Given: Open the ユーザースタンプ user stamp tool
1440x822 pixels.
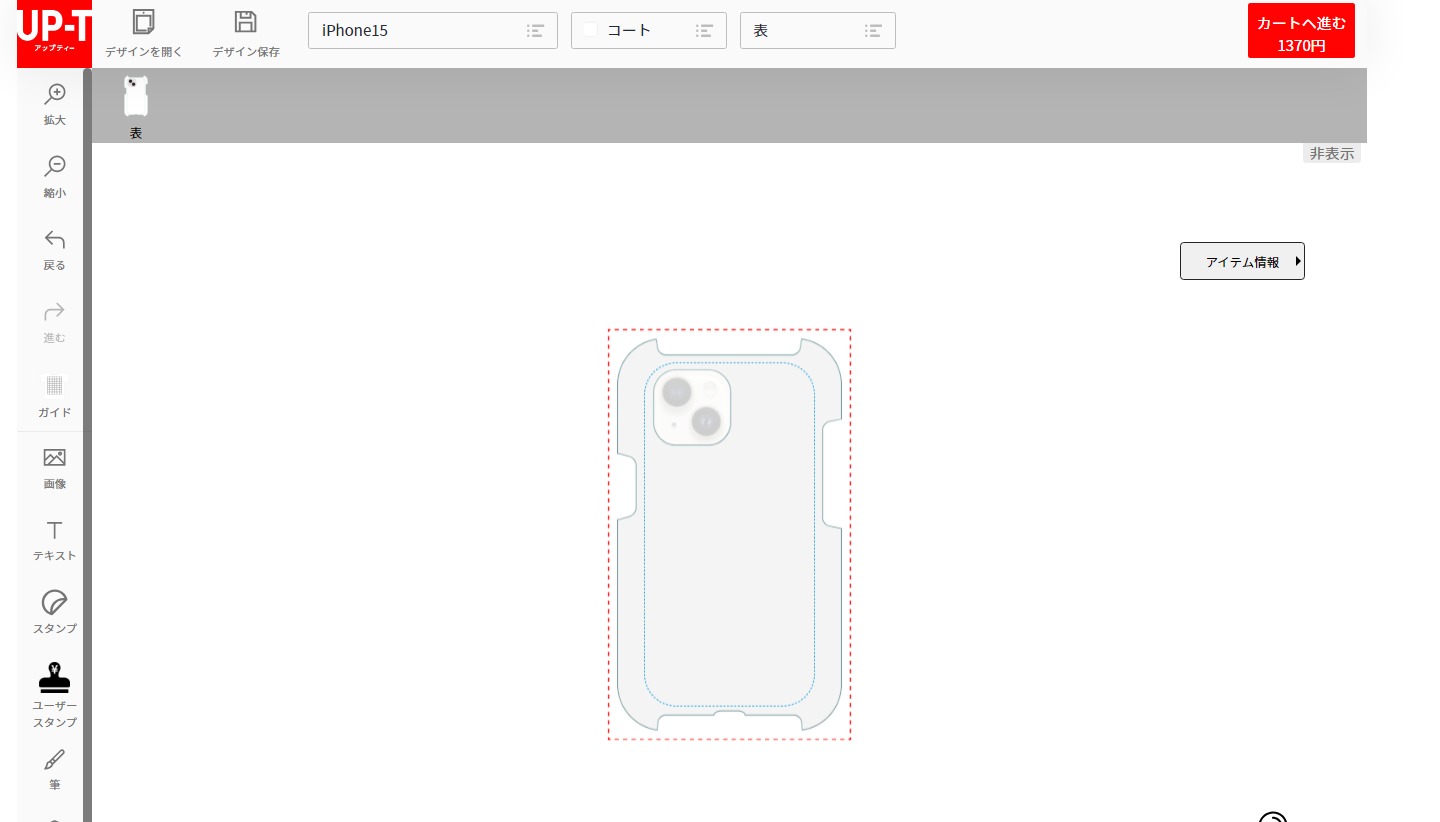Looking at the screenshot, I should tap(55, 678).
